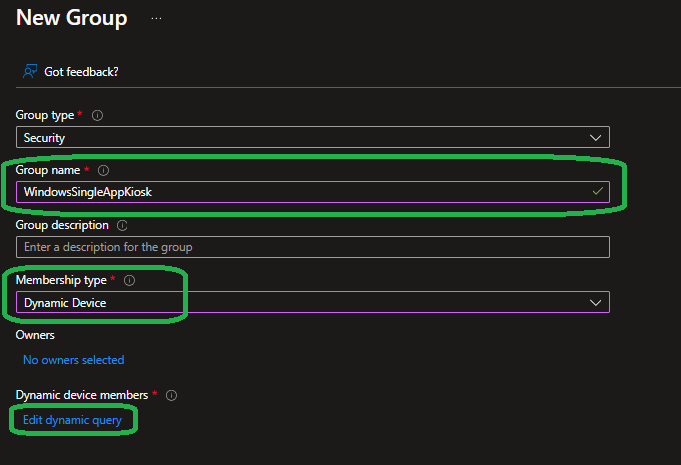Click the 'New Group' page heading
Viewport: 681px width, 465px height.
click(x=72, y=18)
